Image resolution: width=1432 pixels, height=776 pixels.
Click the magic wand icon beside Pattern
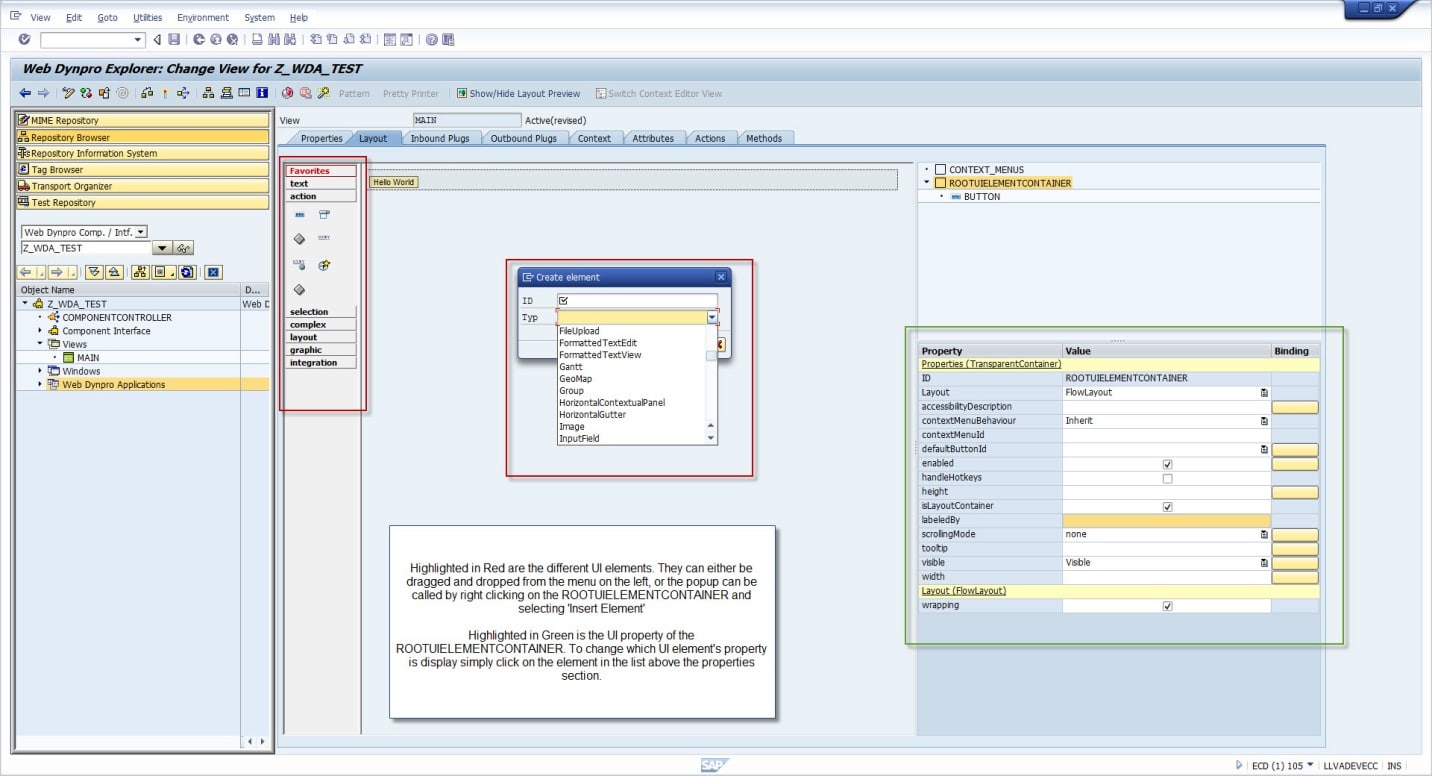click(323, 93)
